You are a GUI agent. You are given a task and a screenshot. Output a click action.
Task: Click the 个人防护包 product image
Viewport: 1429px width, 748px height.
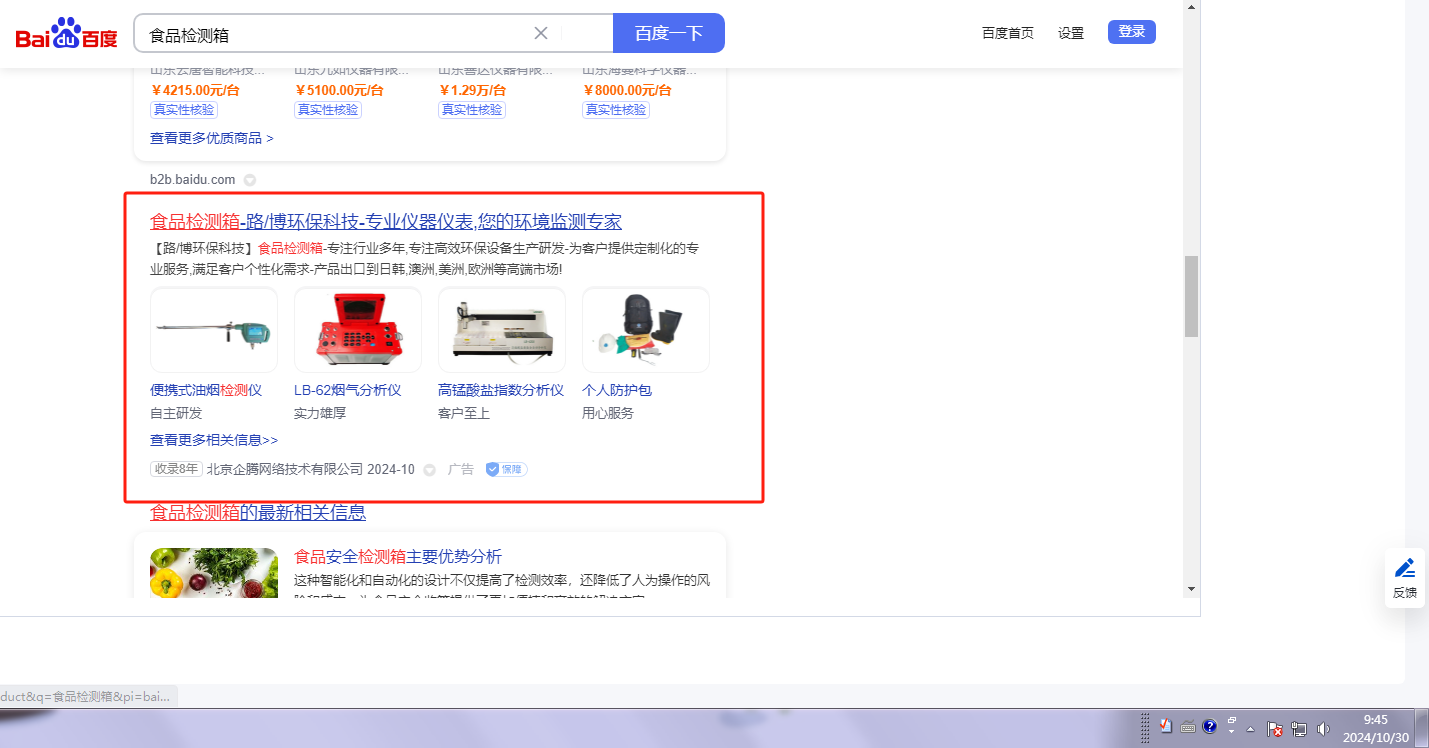(646, 330)
